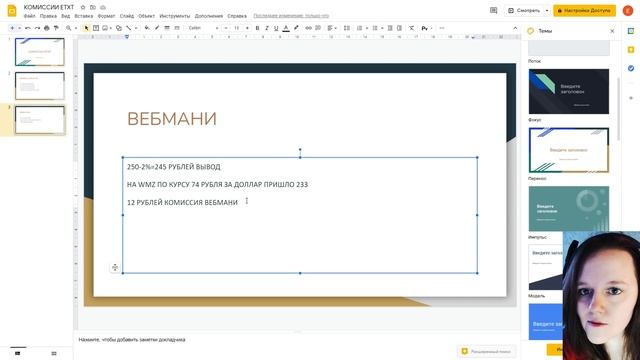Viewport: 640px width, 360px height.
Task: Open the Text color picker
Action: coord(286,28)
